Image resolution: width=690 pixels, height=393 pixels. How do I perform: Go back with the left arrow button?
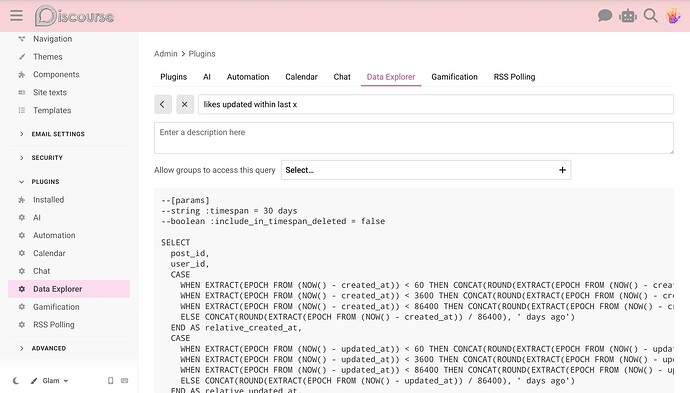click(163, 104)
